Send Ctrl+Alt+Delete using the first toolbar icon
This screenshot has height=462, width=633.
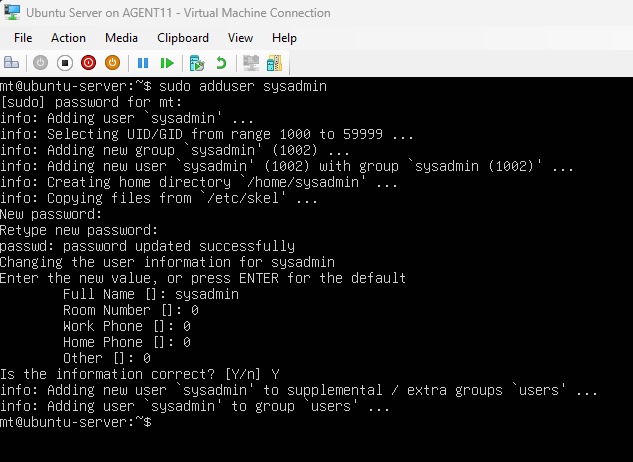point(14,62)
